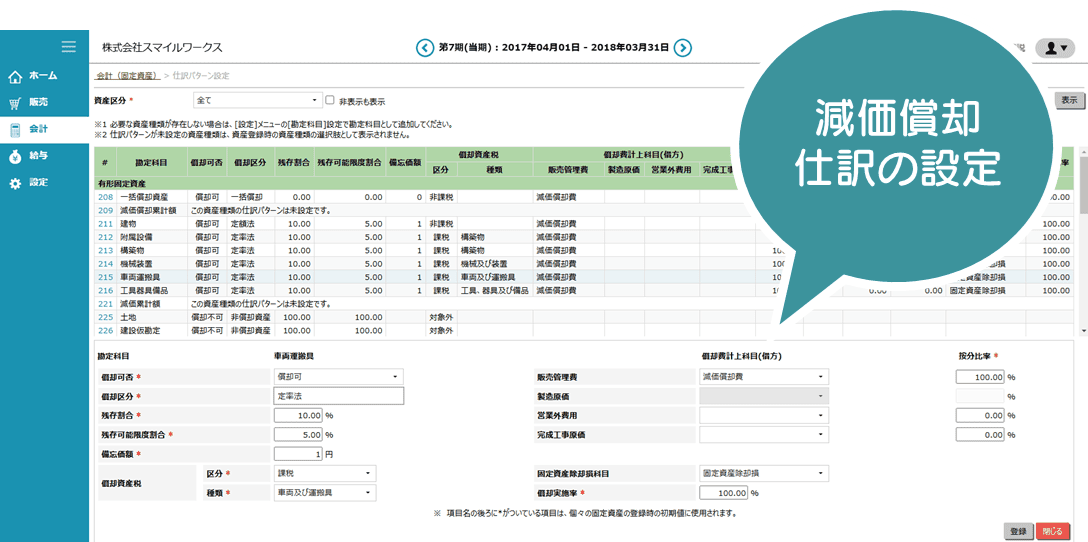
Task: Open account 225 link
Action: [x=105, y=317]
